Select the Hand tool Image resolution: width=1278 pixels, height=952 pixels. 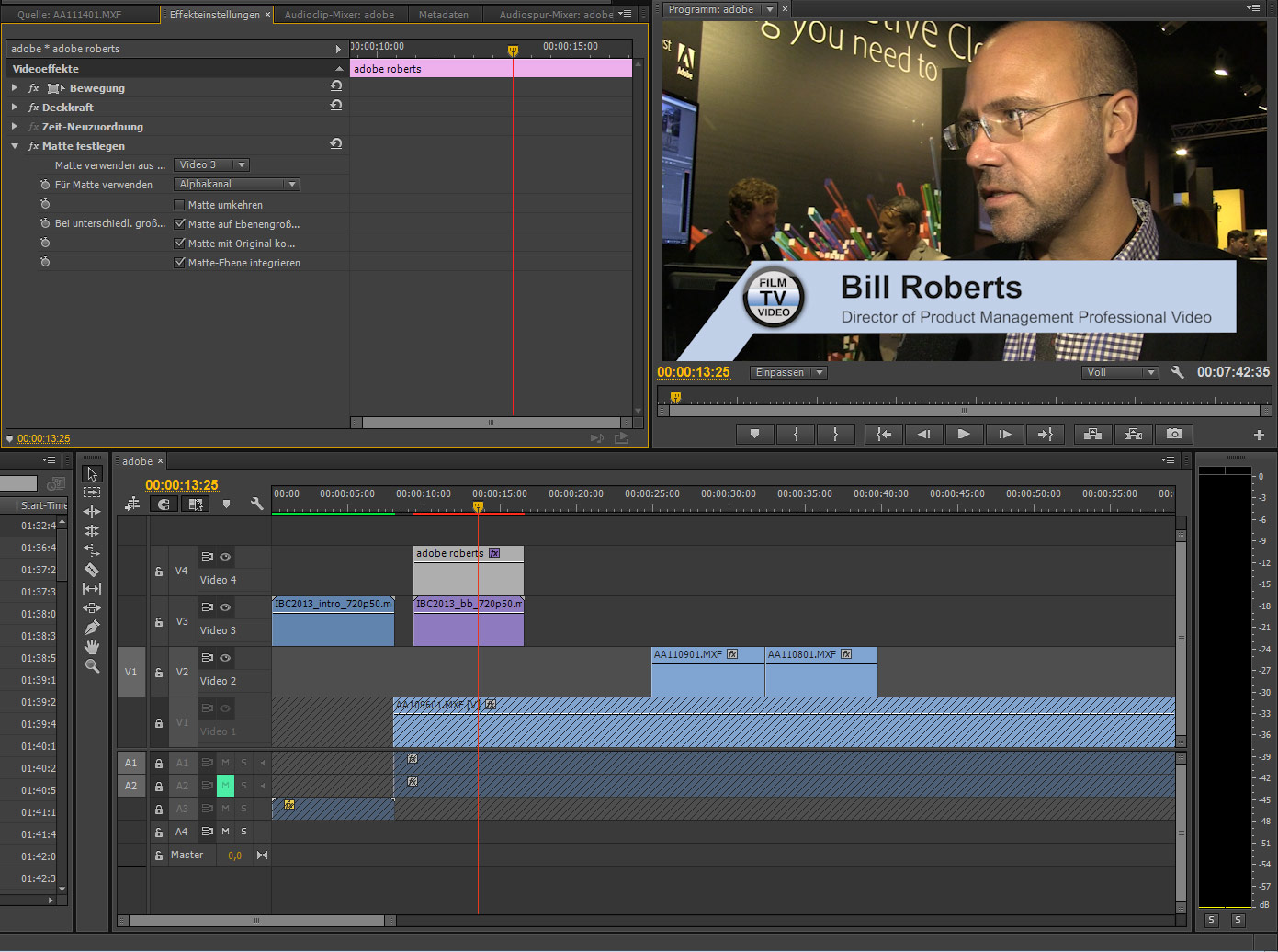(x=92, y=647)
